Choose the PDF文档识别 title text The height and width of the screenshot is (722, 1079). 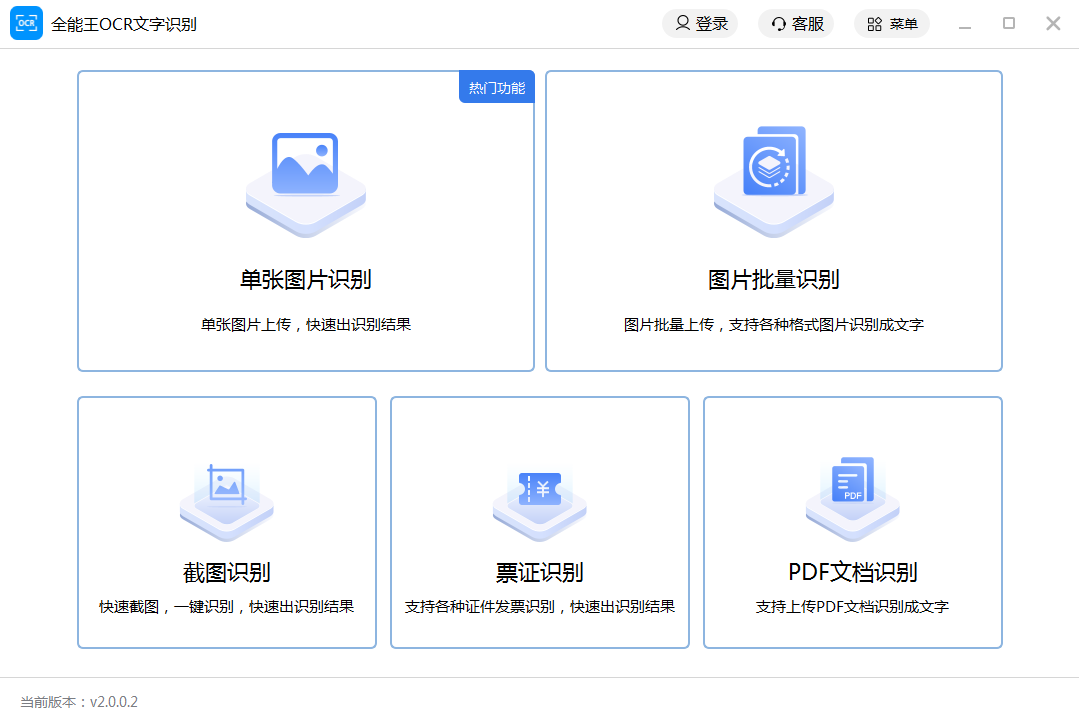(852, 573)
